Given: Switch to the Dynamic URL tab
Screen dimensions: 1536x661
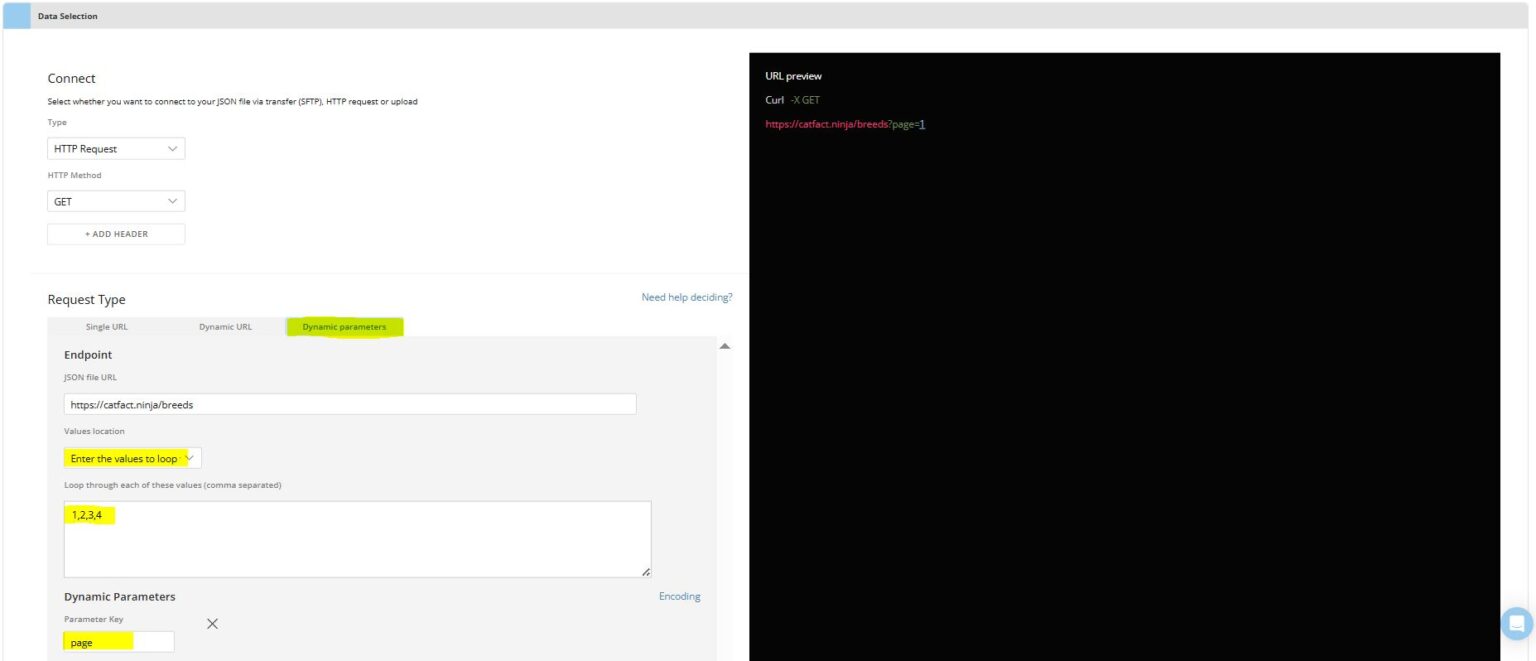Looking at the screenshot, I should [224, 326].
